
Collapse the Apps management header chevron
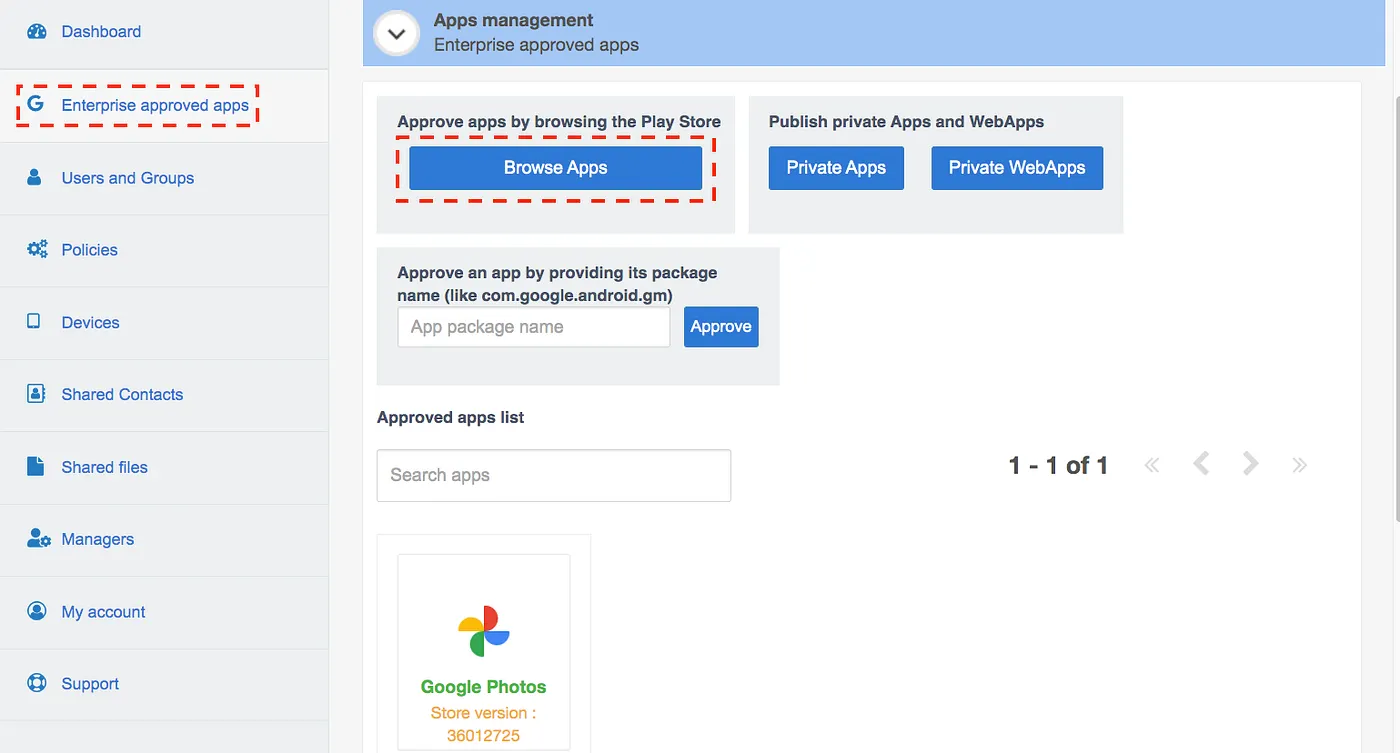(x=396, y=33)
